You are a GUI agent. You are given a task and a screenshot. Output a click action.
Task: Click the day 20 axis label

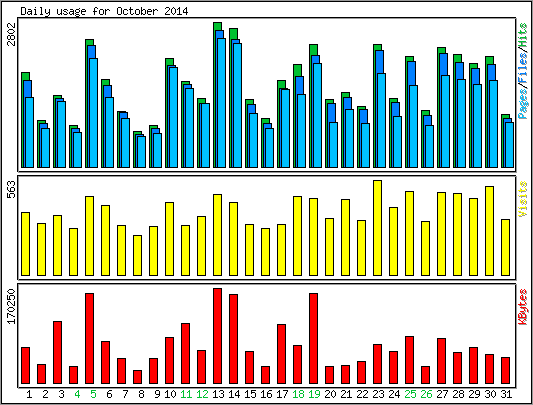click(x=330, y=394)
